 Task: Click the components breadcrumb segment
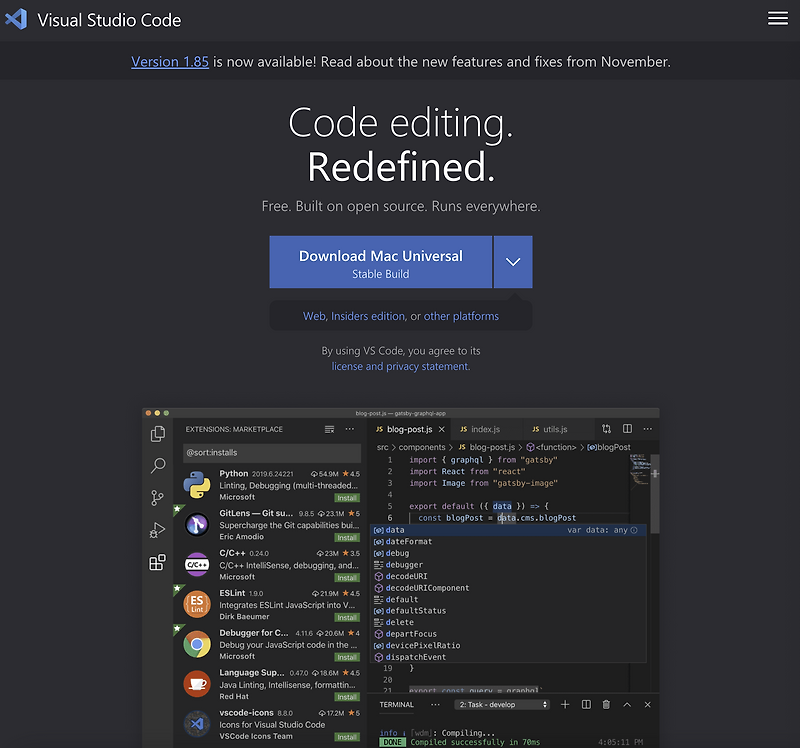click(421, 447)
